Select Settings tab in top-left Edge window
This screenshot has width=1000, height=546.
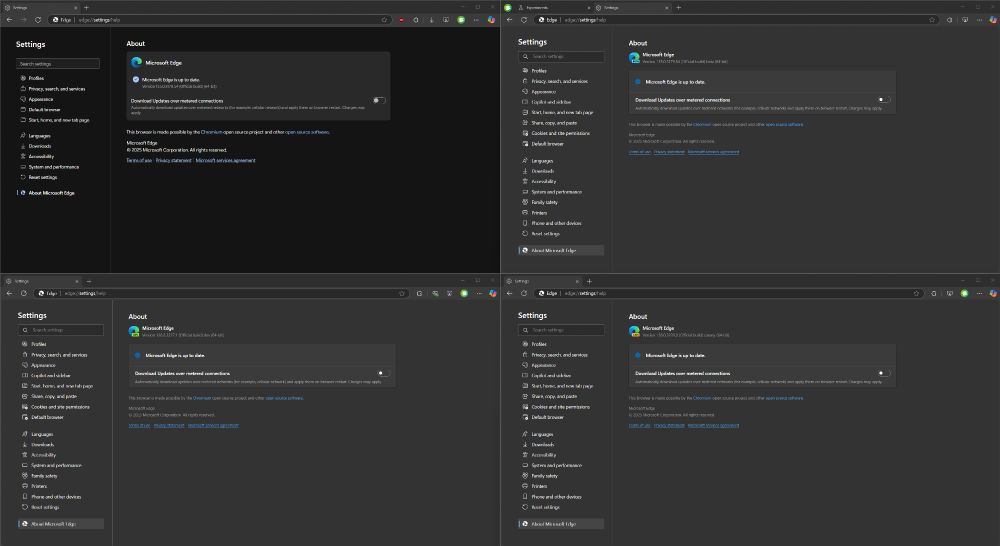40,8
